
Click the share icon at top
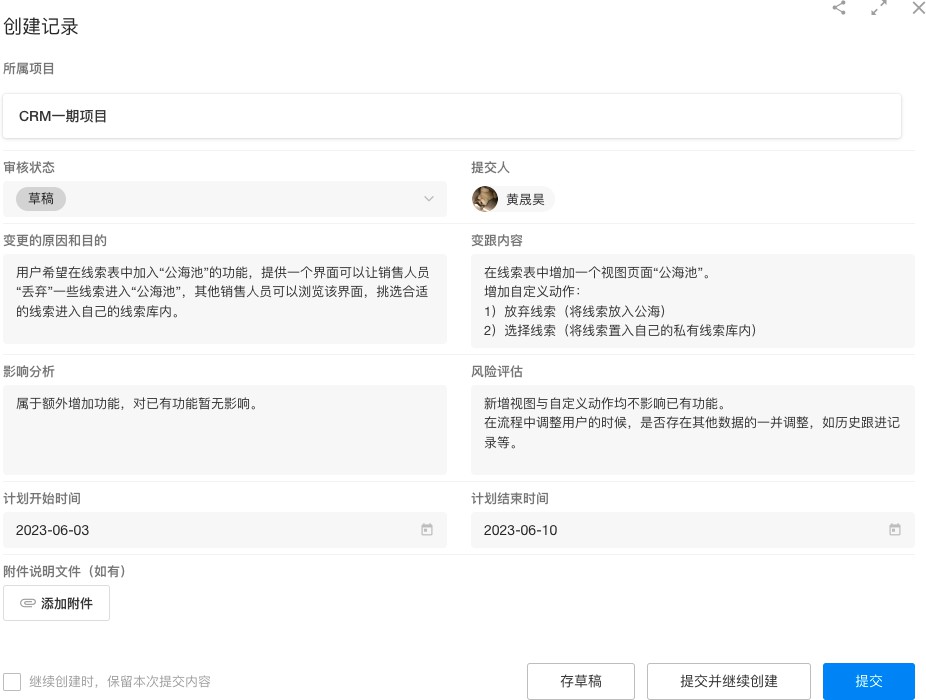pos(839,8)
